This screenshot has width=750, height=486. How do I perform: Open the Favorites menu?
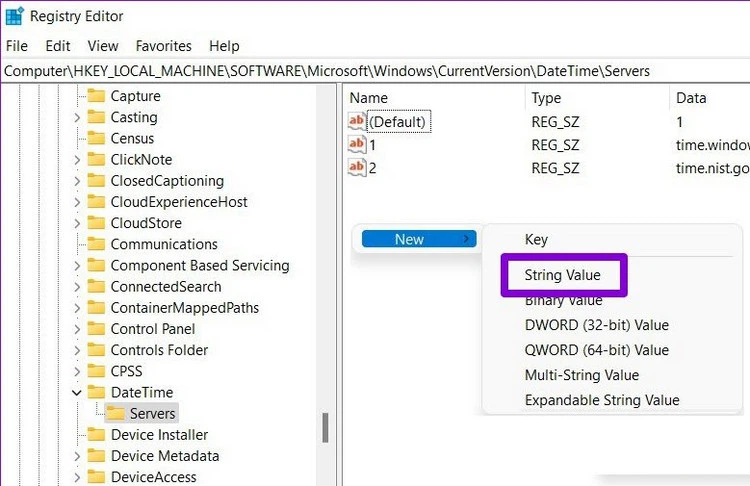[x=164, y=46]
